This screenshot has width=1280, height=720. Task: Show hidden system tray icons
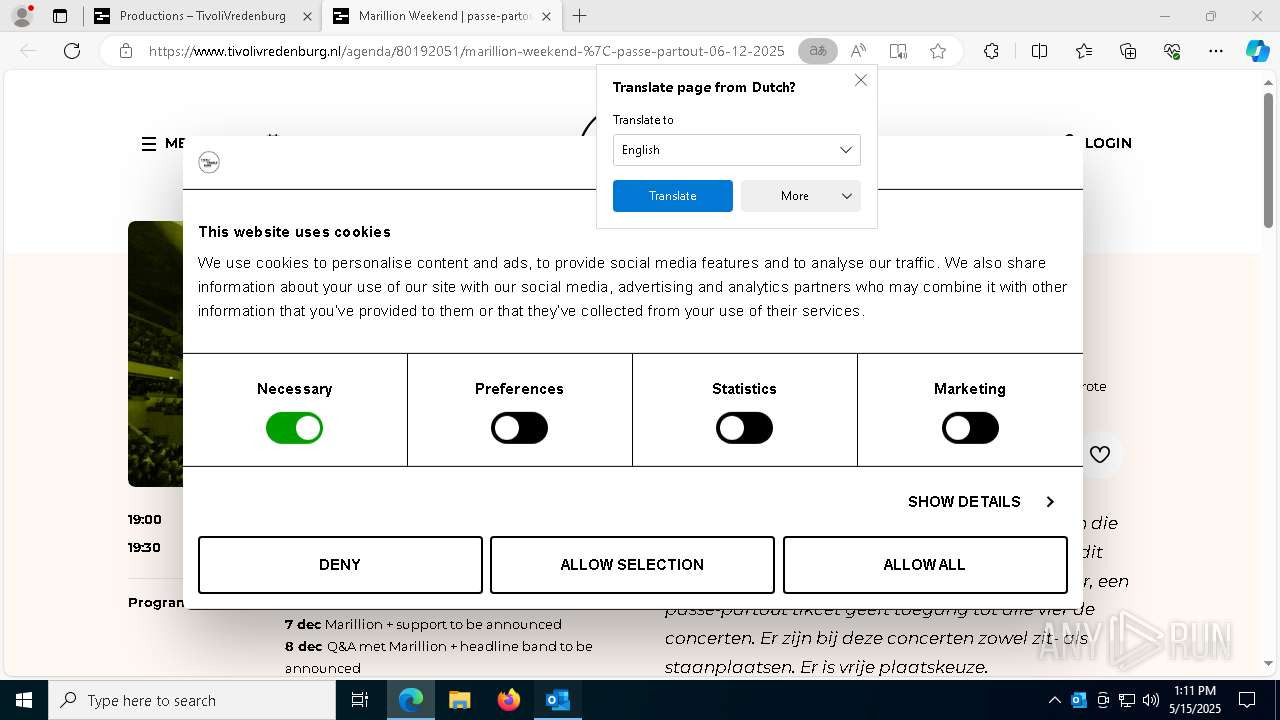1055,700
